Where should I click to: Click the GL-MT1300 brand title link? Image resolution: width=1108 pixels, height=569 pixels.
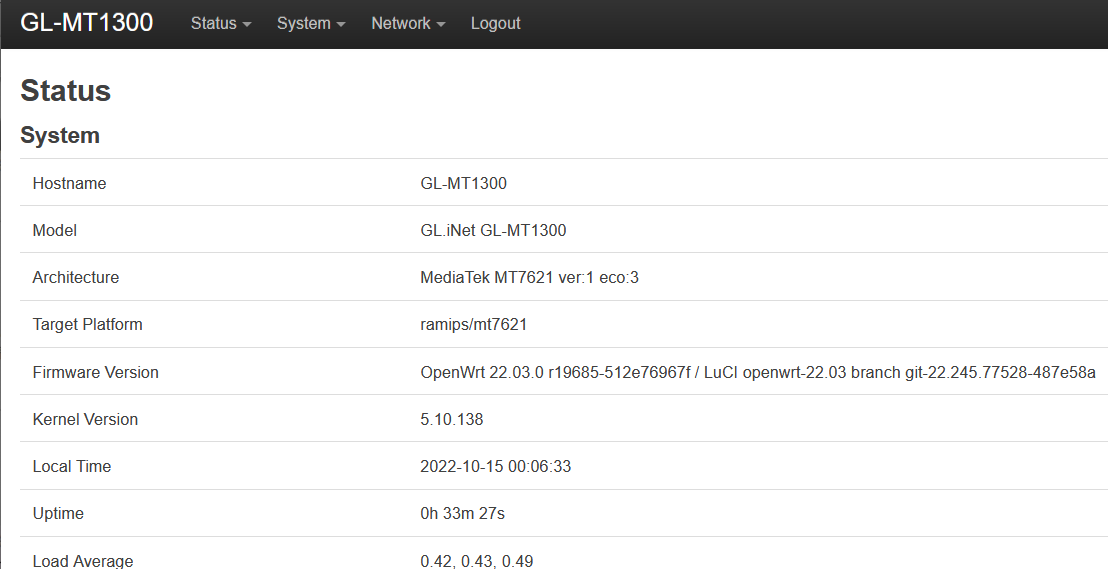pos(86,23)
